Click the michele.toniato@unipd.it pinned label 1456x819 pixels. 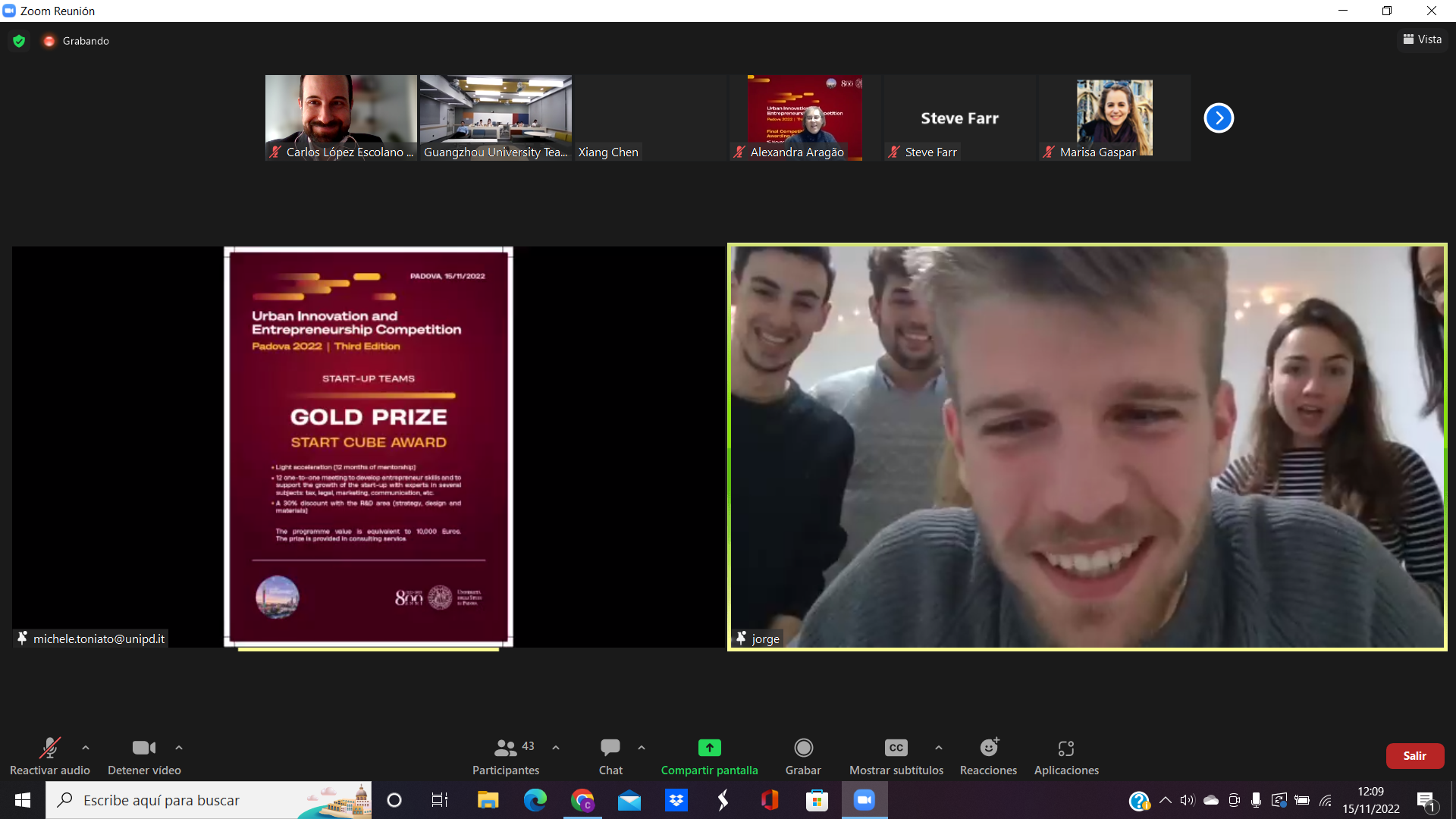click(x=91, y=639)
